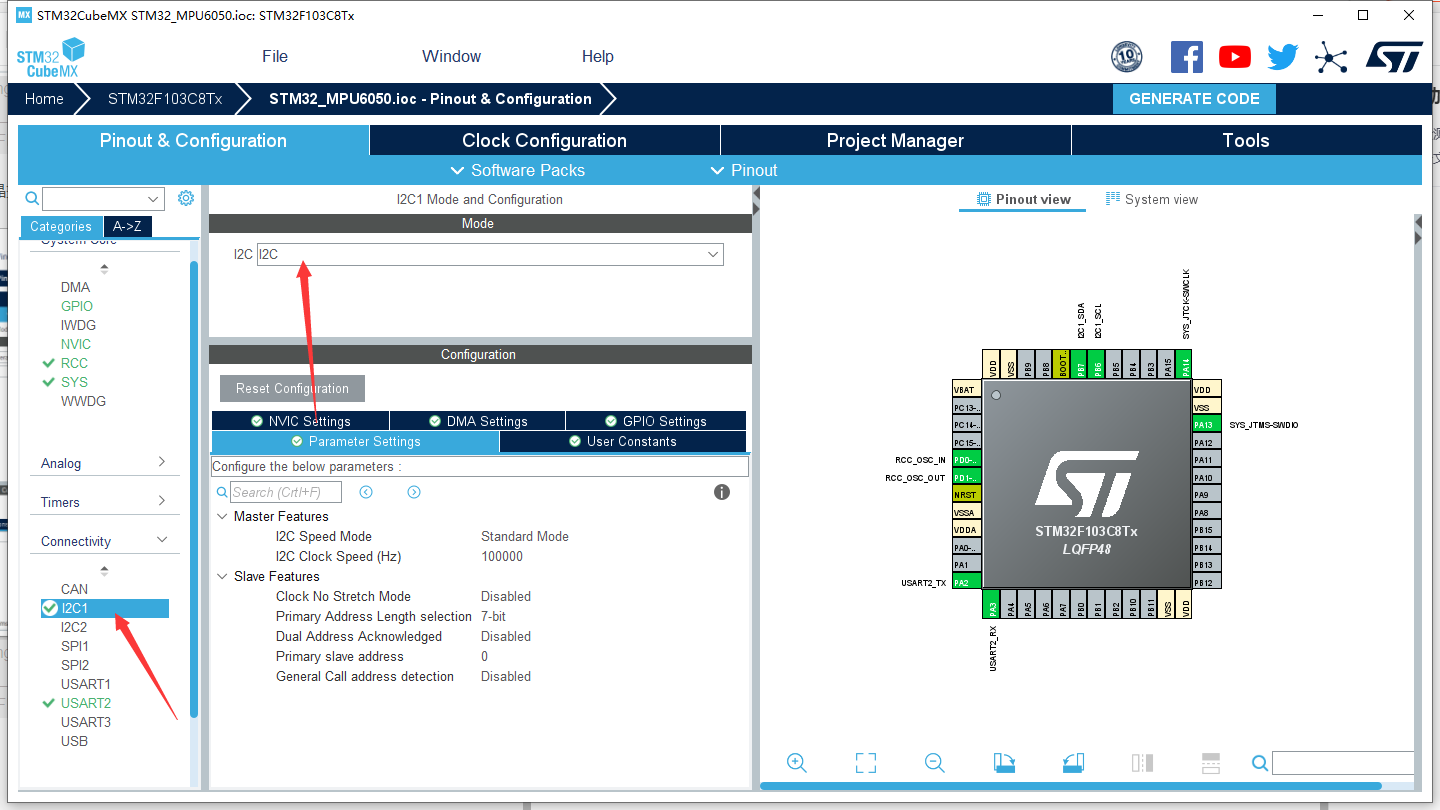Select GPIO under System Core
Viewport: 1440px width, 810px height.
77,306
